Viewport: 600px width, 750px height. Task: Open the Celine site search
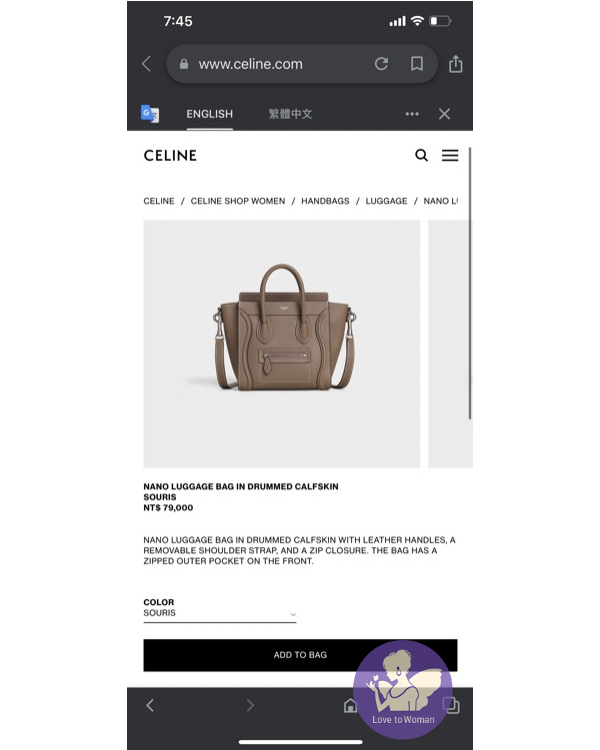(x=422, y=155)
